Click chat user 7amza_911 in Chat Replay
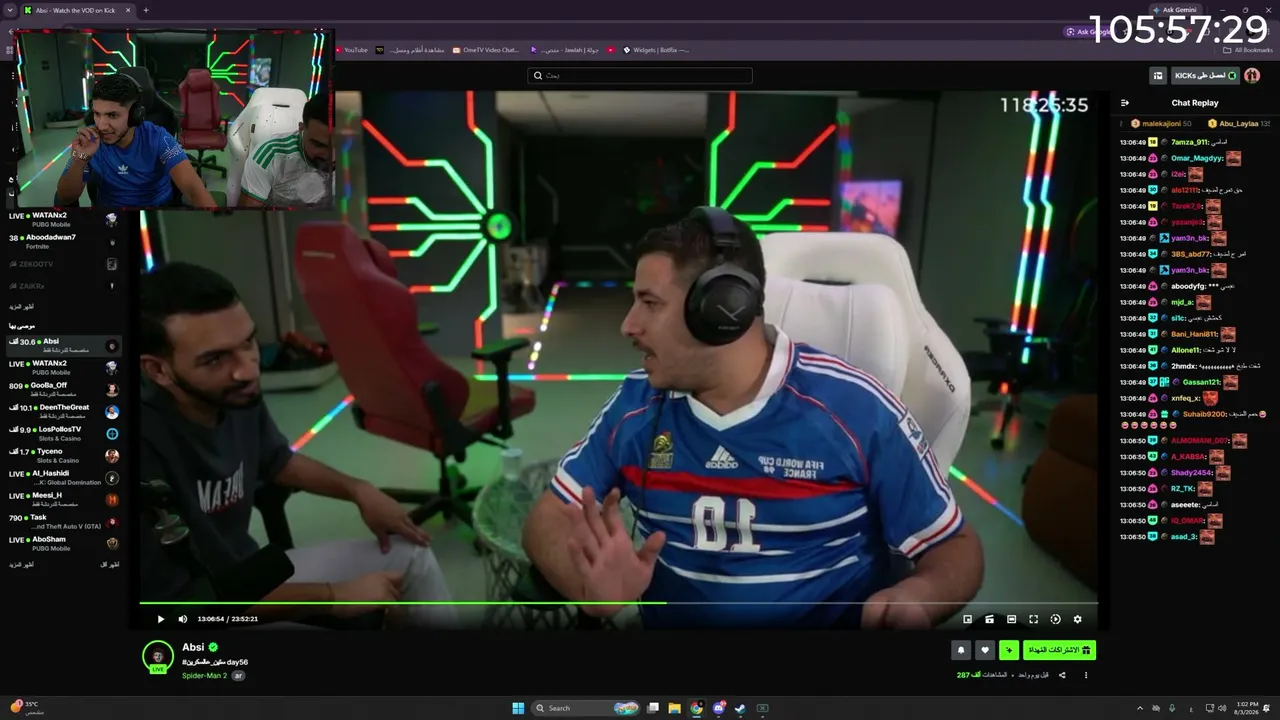This screenshot has height=720, width=1280. [x=1190, y=142]
